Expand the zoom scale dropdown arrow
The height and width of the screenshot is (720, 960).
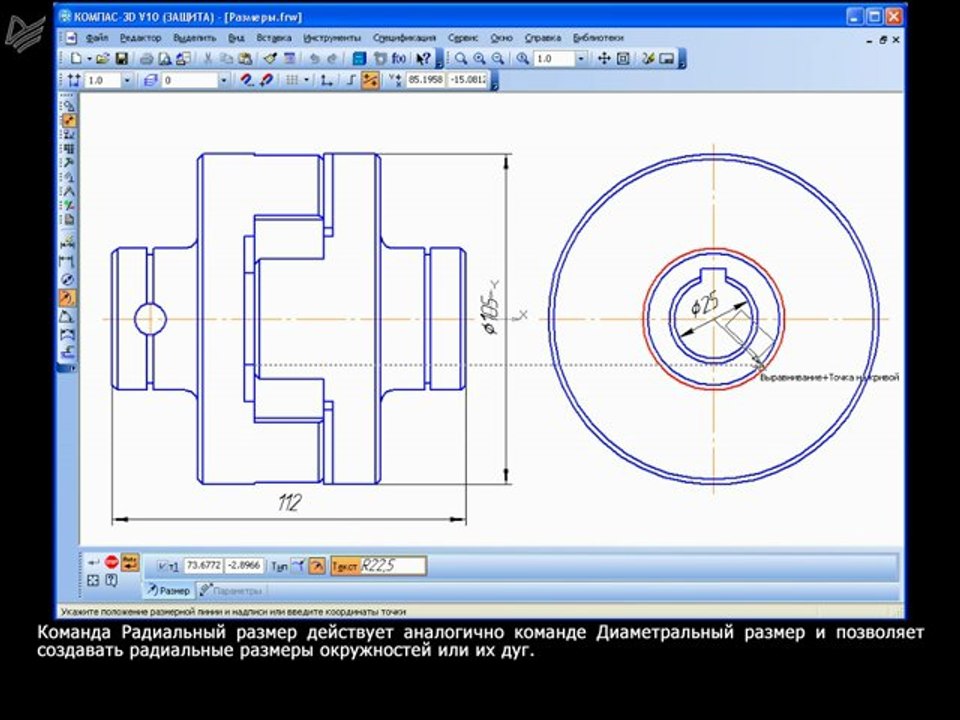point(580,59)
